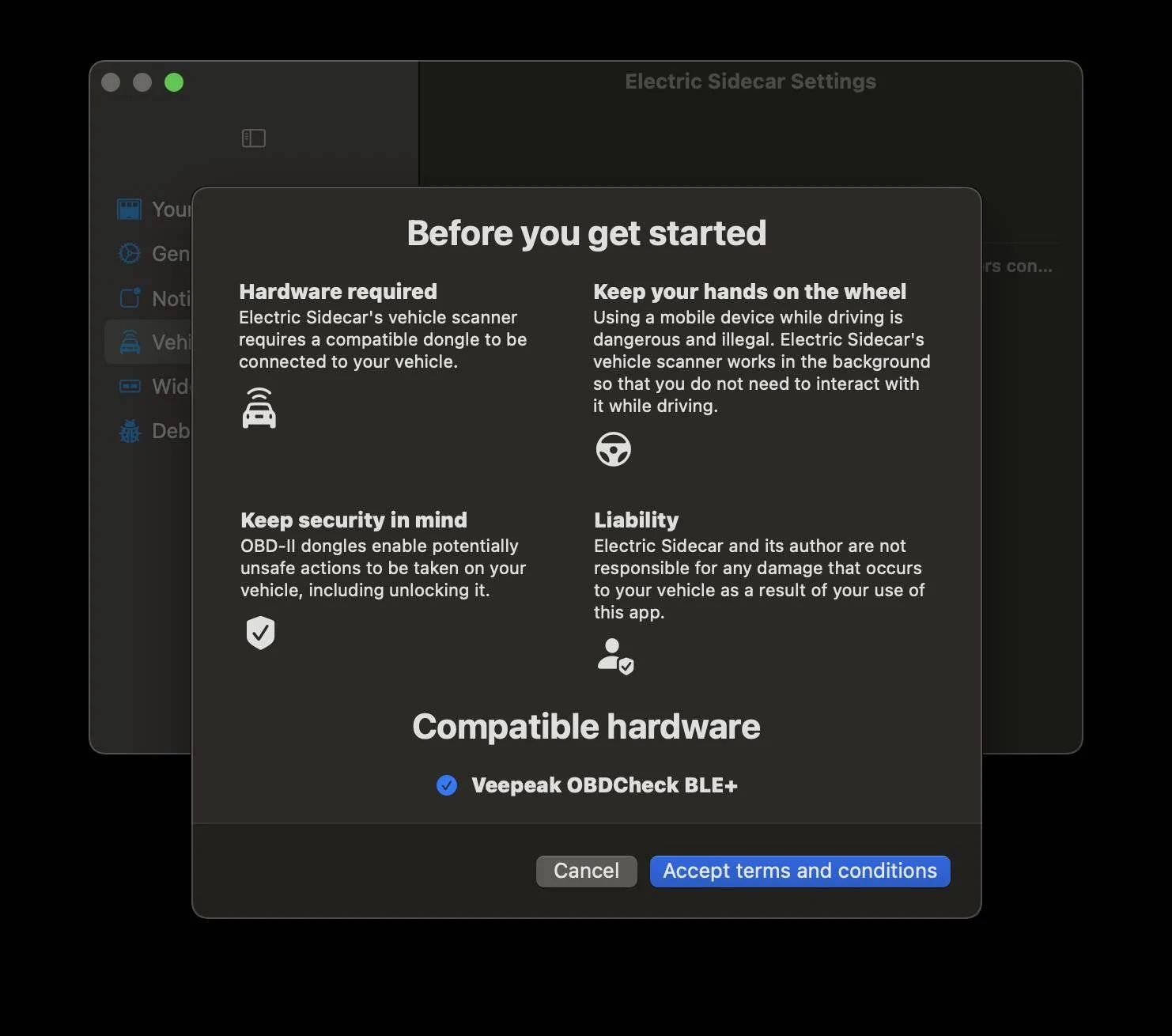Click 'Keep your hands on the wheel' heading
This screenshot has width=1172, height=1036.
750,292
